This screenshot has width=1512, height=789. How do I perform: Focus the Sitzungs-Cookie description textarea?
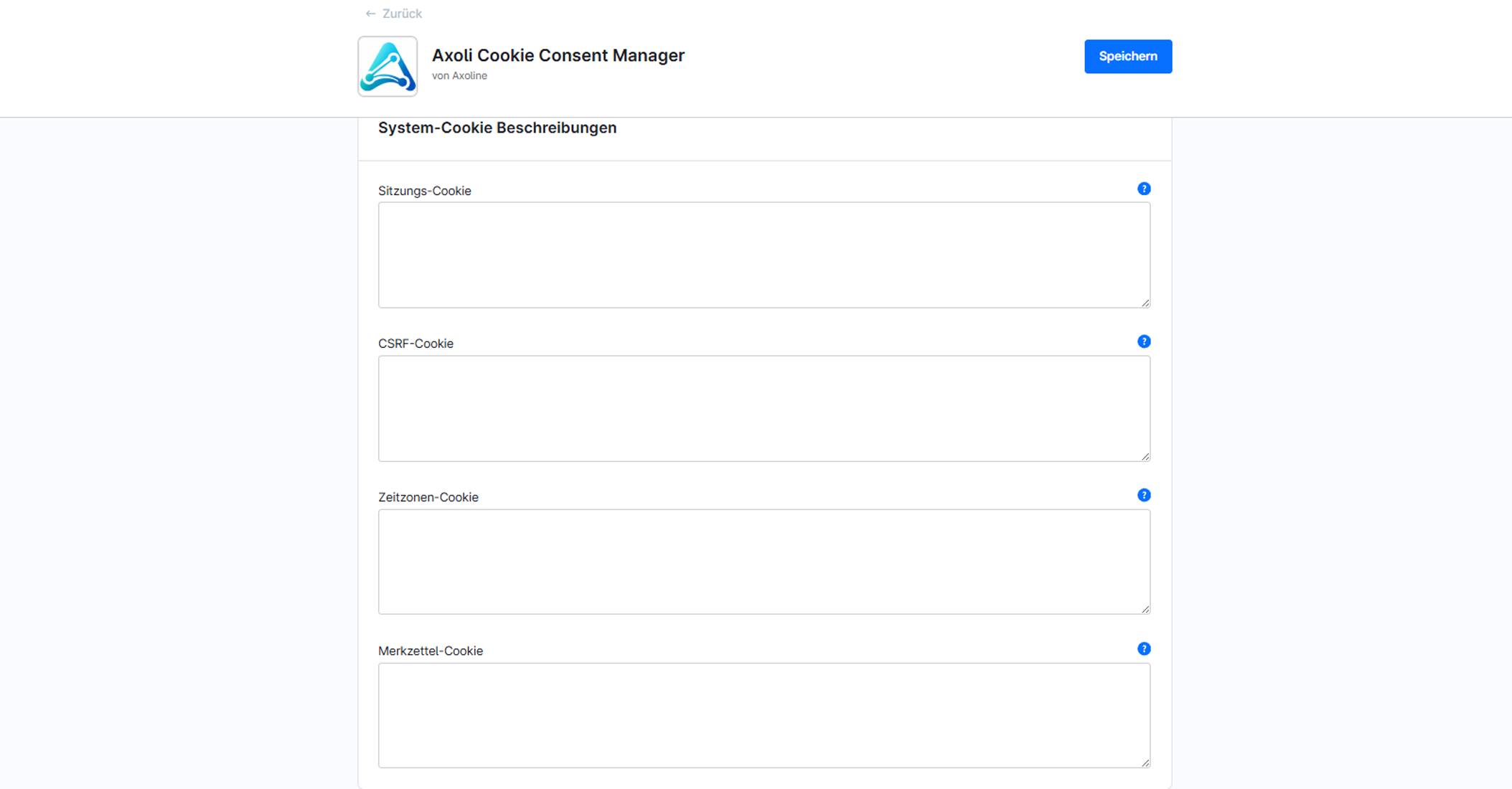[764, 255]
